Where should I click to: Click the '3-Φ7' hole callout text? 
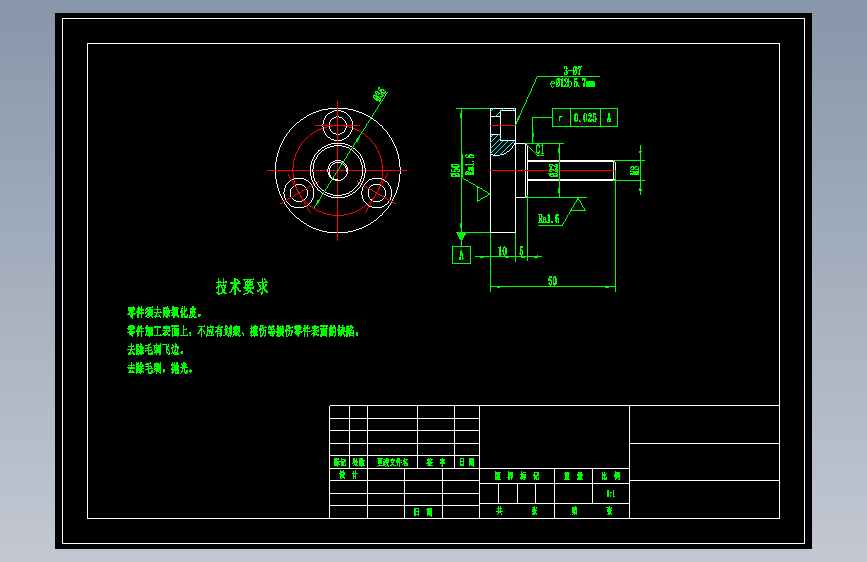point(572,71)
